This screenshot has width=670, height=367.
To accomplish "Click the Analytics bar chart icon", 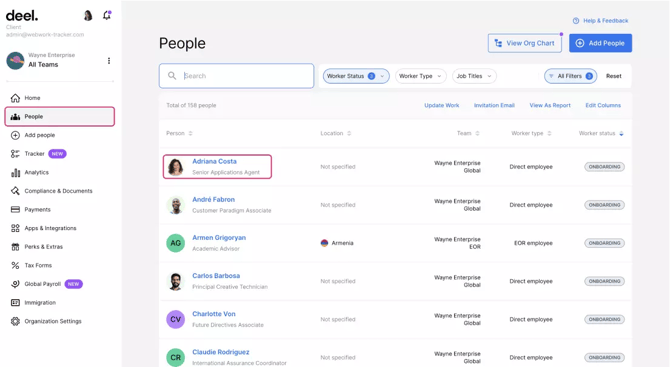I will (15, 173).
